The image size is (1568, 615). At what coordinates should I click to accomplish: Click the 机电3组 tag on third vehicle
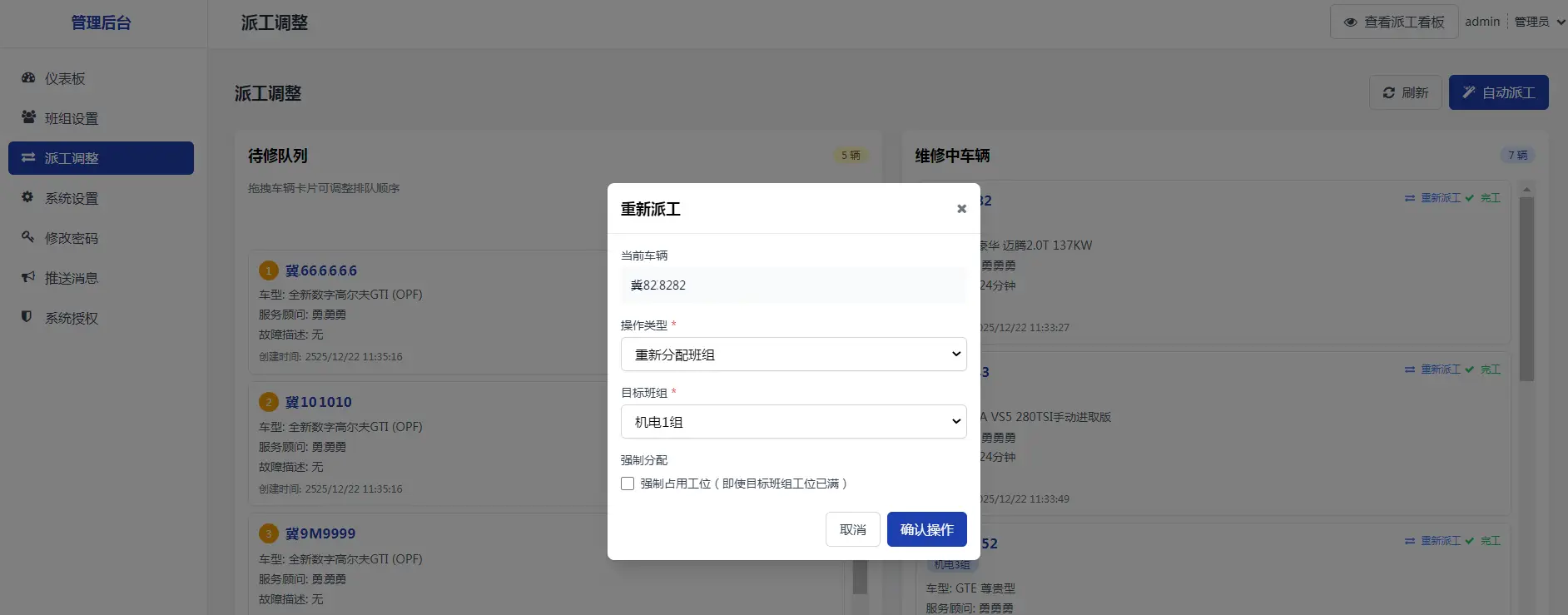pyautogui.click(x=951, y=565)
